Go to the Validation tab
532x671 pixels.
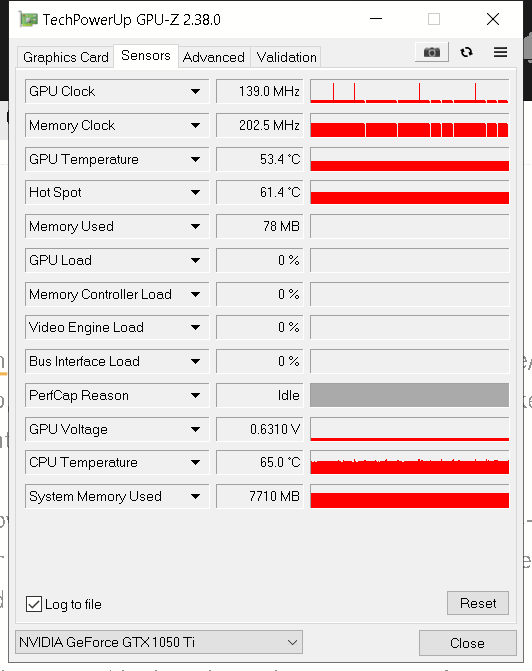point(286,57)
